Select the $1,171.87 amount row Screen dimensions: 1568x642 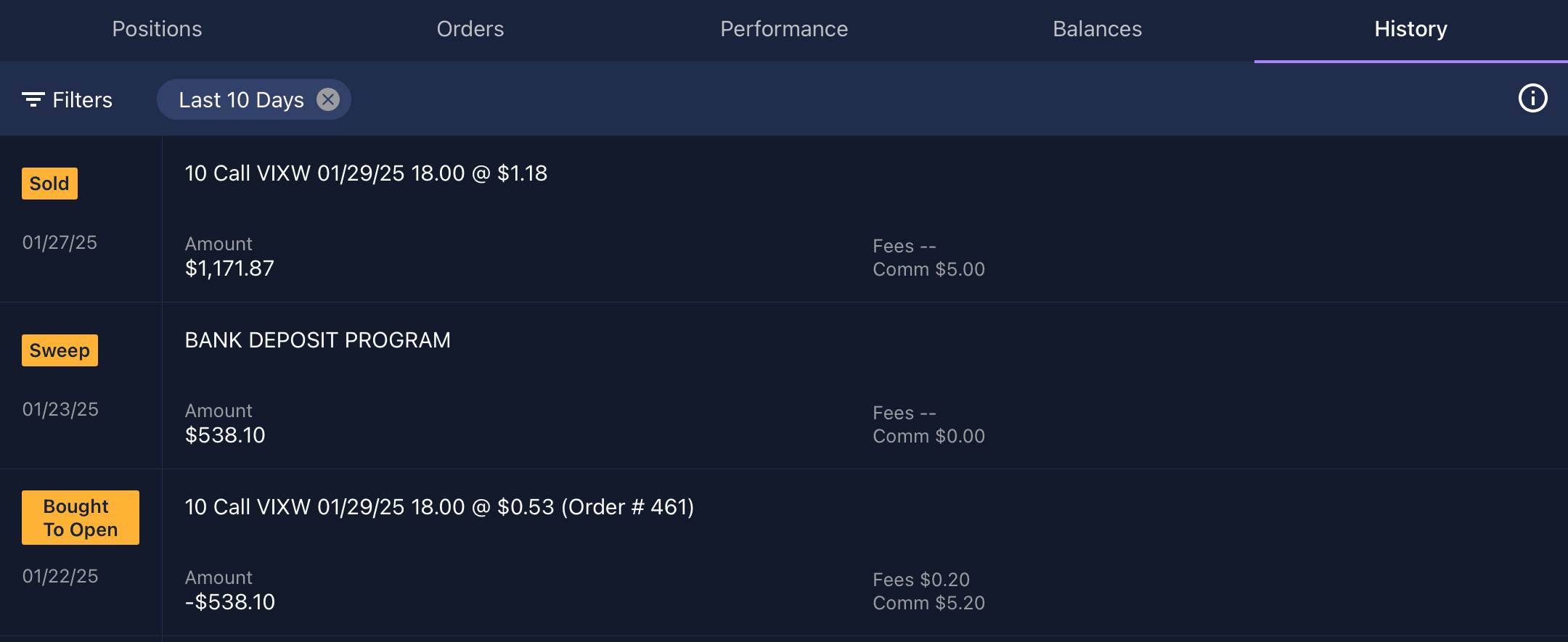[229, 268]
